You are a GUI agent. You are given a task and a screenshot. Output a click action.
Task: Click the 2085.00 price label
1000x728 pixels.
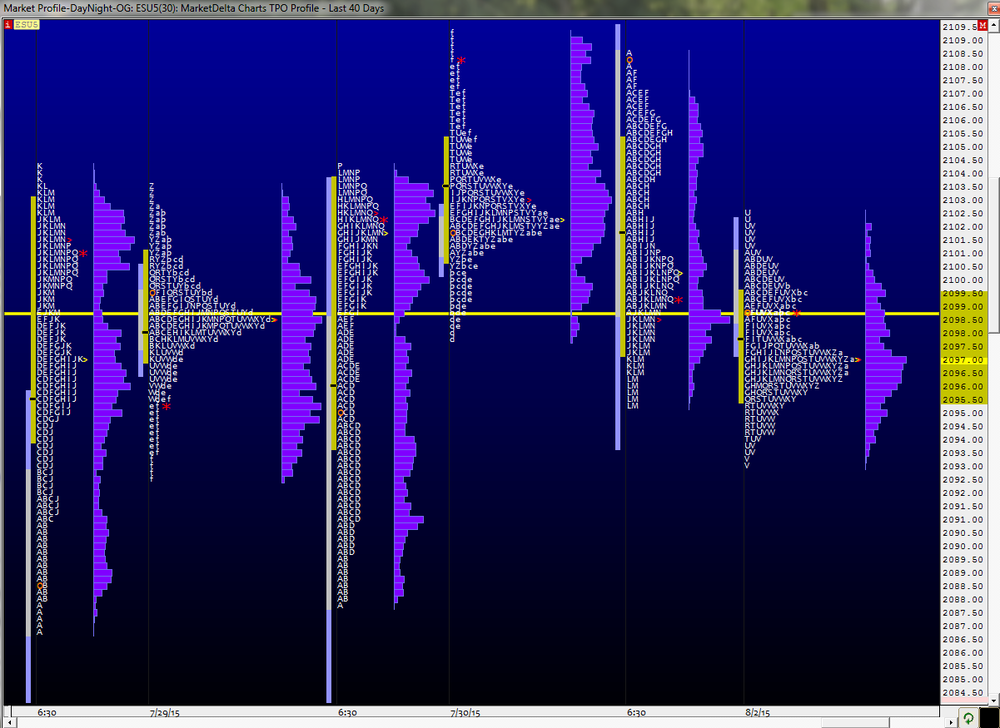coord(963,680)
